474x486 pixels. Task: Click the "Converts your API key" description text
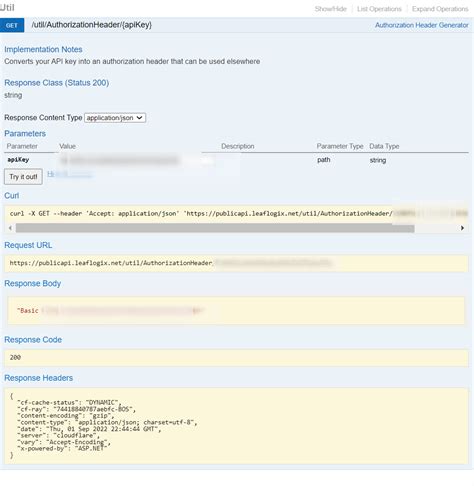point(132,61)
